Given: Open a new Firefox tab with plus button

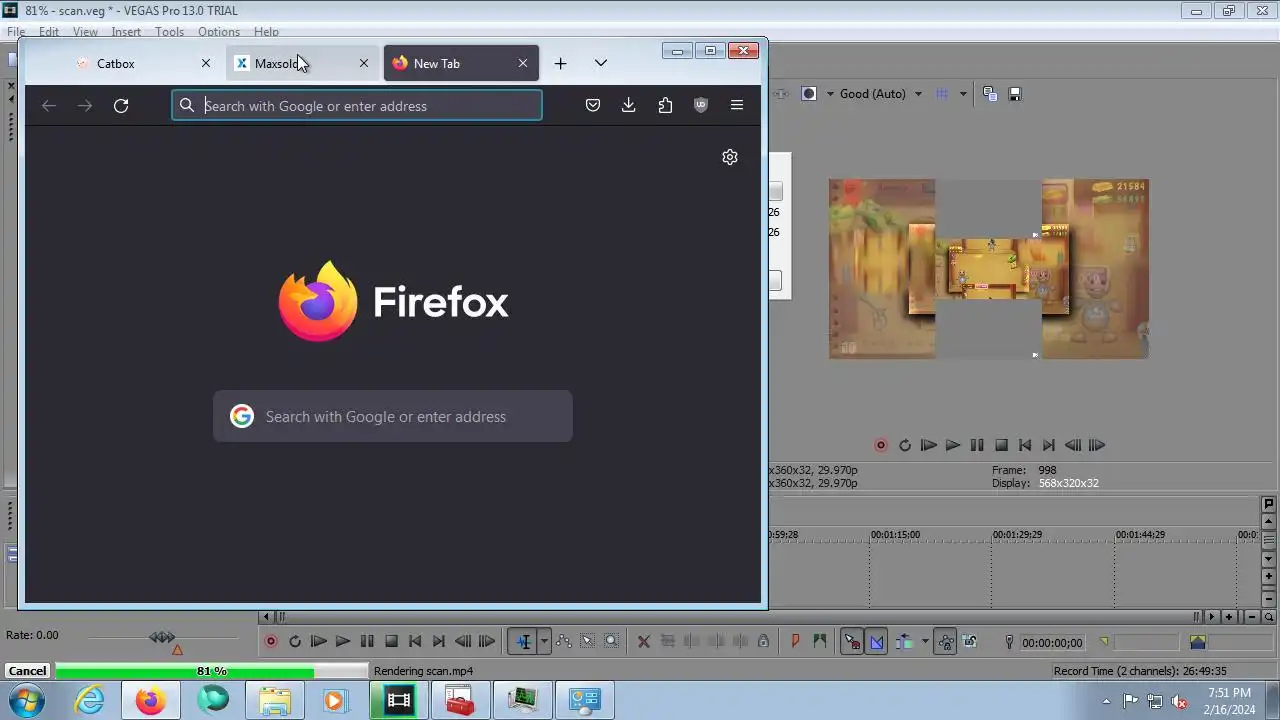Looking at the screenshot, I should tap(560, 63).
